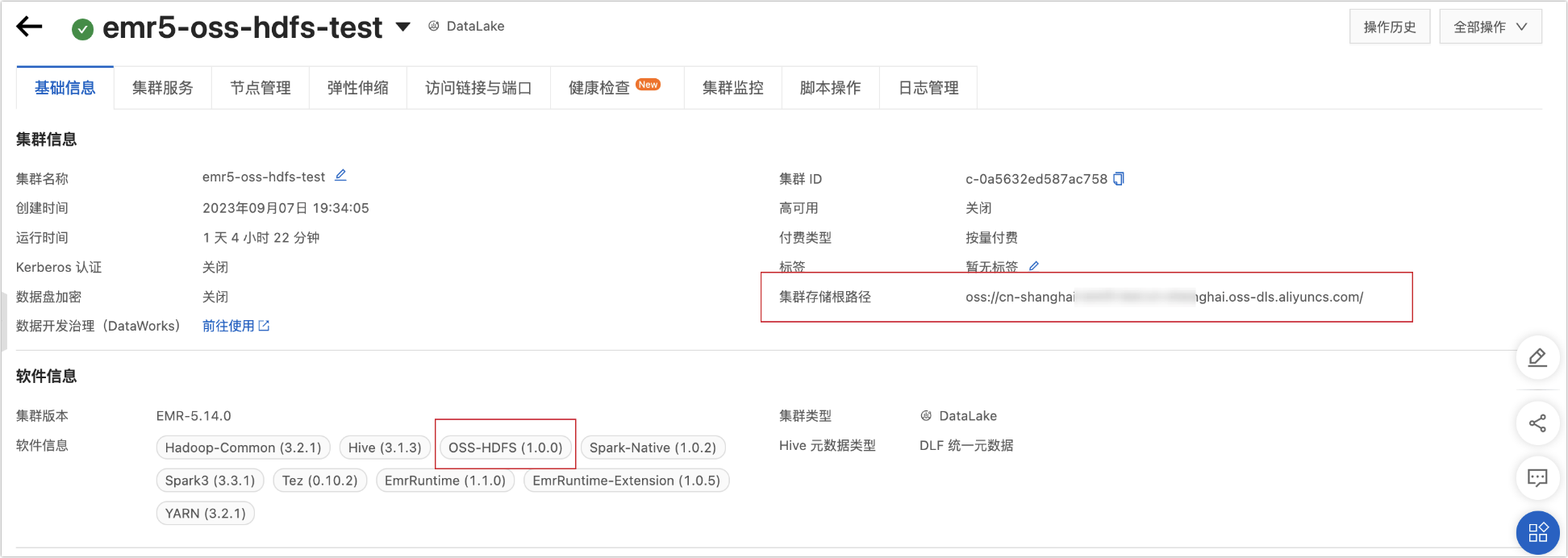Open the 前往使用 DataWorks link
This screenshot has width=1568, height=558.
point(236,326)
